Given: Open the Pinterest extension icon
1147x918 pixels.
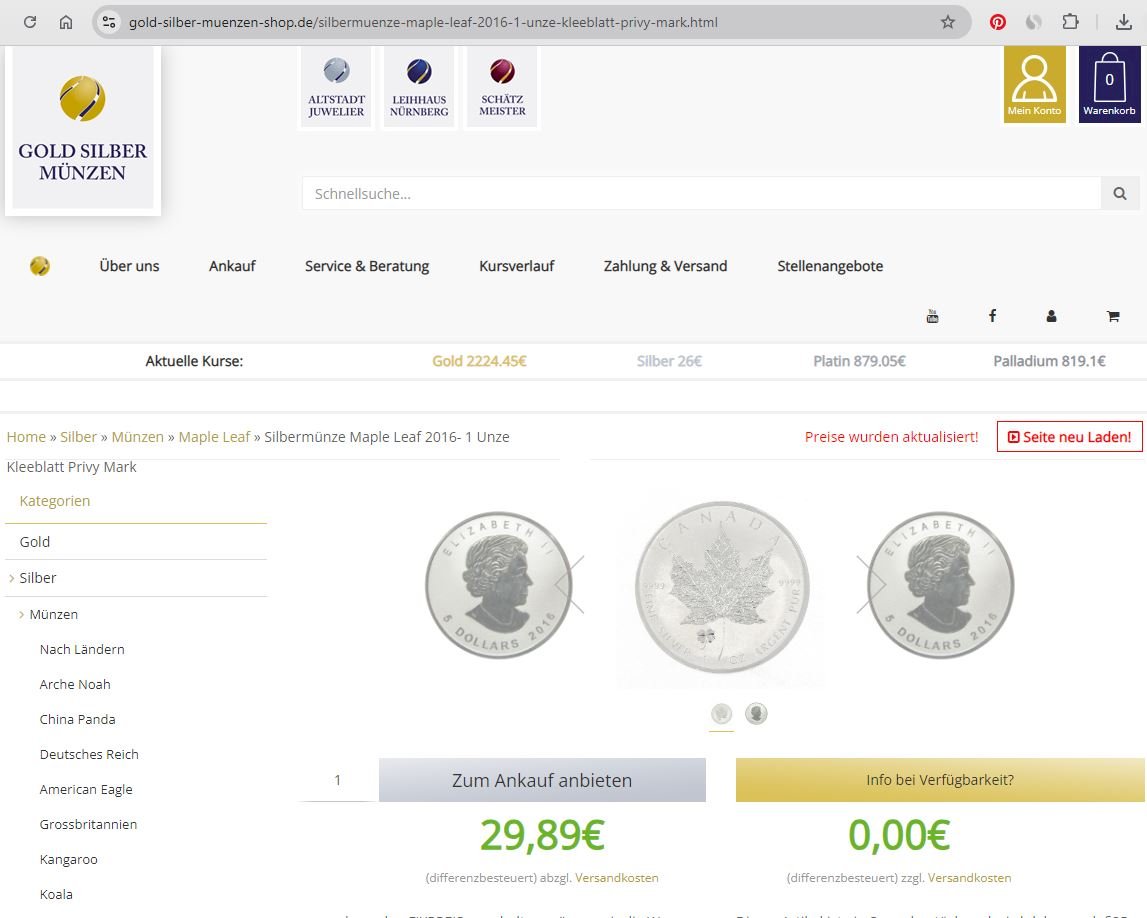Looking at the screenshot, I should pyautogui.click(x=997, y=22).
